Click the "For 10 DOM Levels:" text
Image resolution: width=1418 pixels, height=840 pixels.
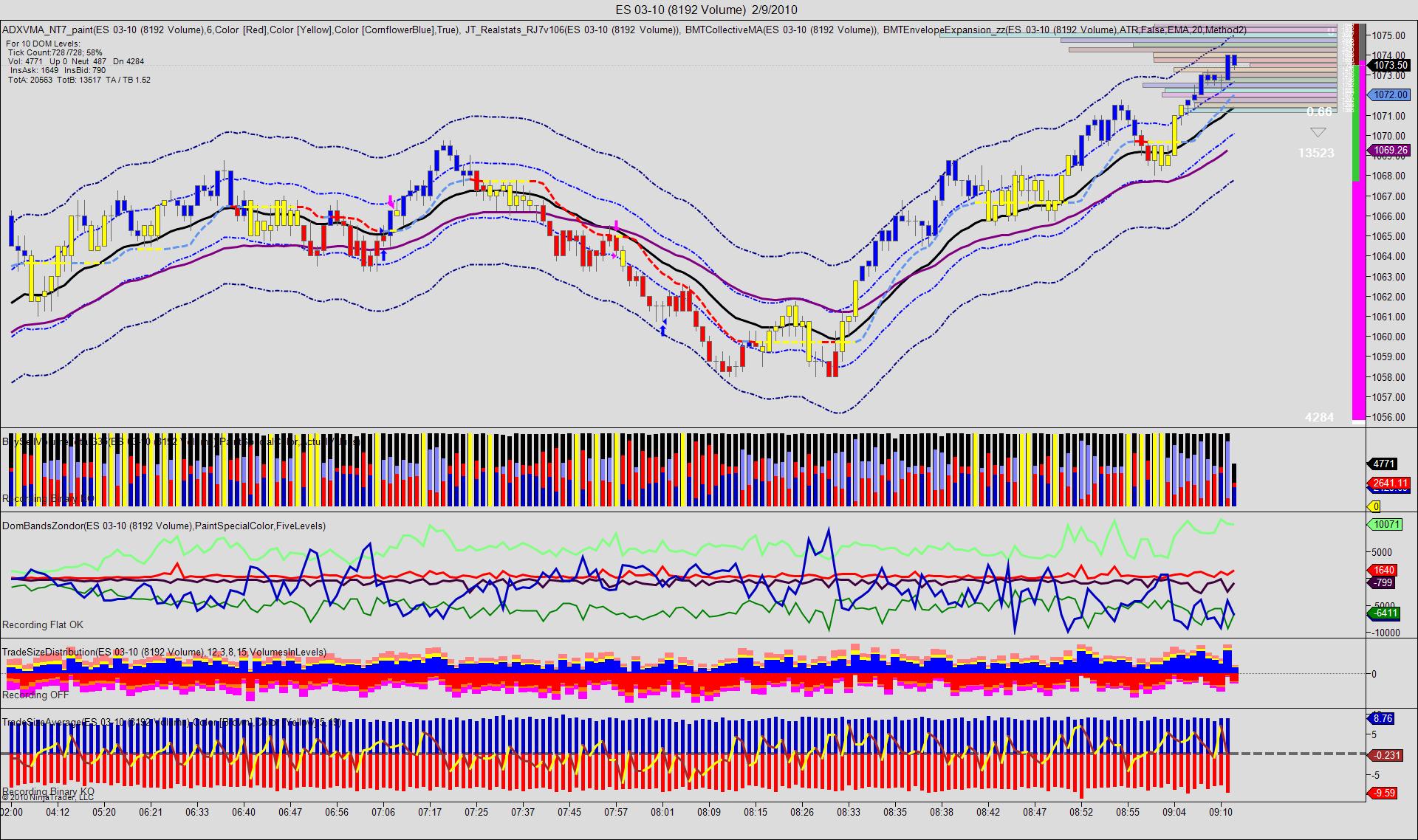(43, 44)
